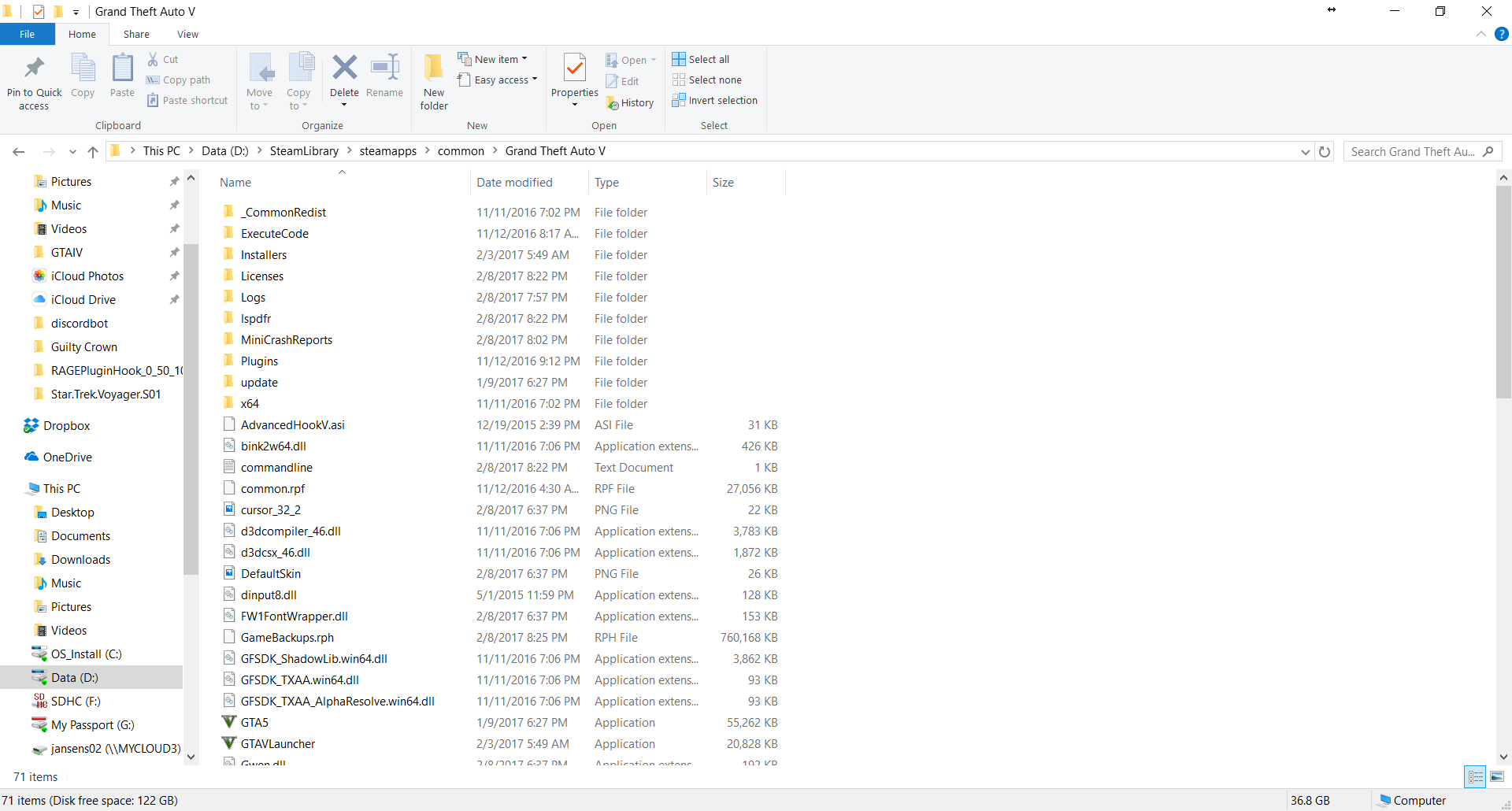Click the file list vertical scrollbar thumb
This screenshot has width=1512, height=811.
1503,291
